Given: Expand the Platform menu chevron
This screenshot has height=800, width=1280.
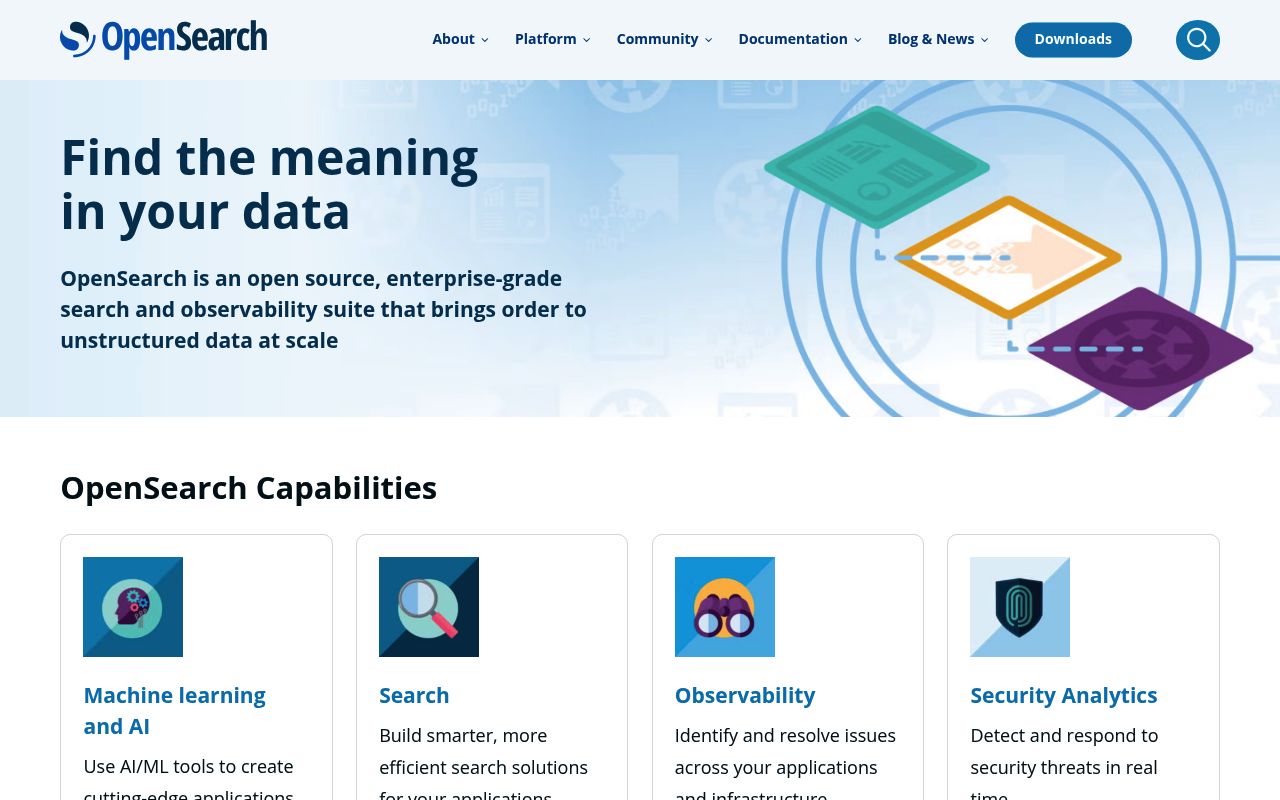Looking at the screenshot, I should point(587,40).
